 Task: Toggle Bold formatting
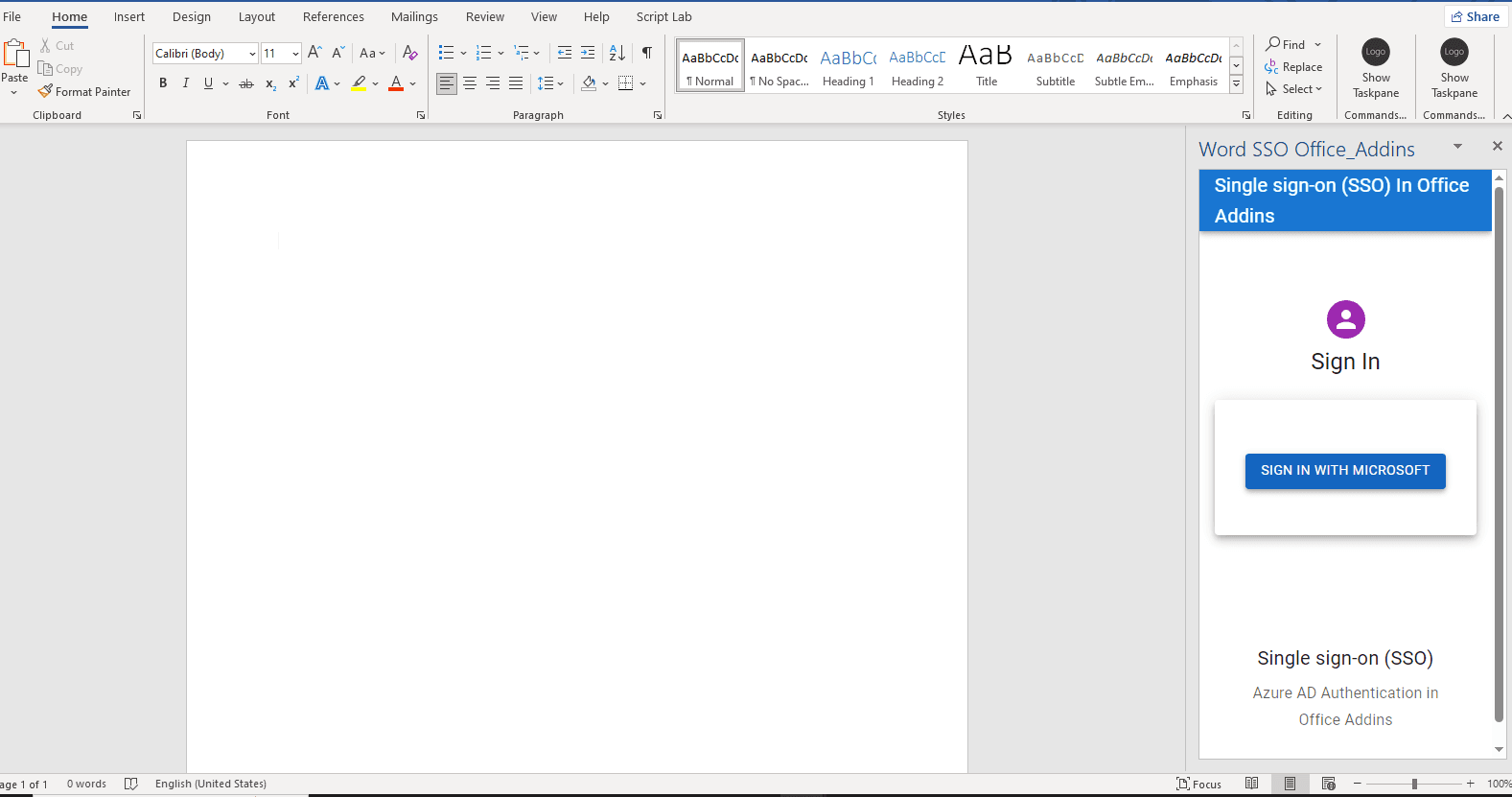tap(163, 83)
